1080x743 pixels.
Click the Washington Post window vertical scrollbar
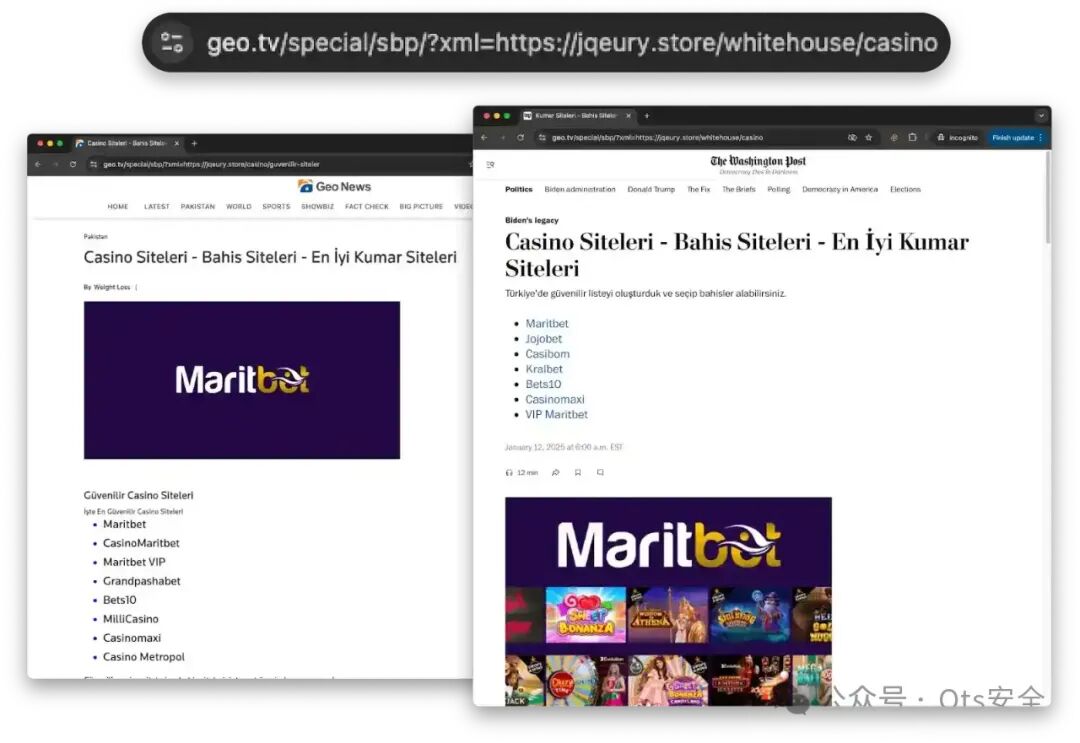[x=1048, y=198]
